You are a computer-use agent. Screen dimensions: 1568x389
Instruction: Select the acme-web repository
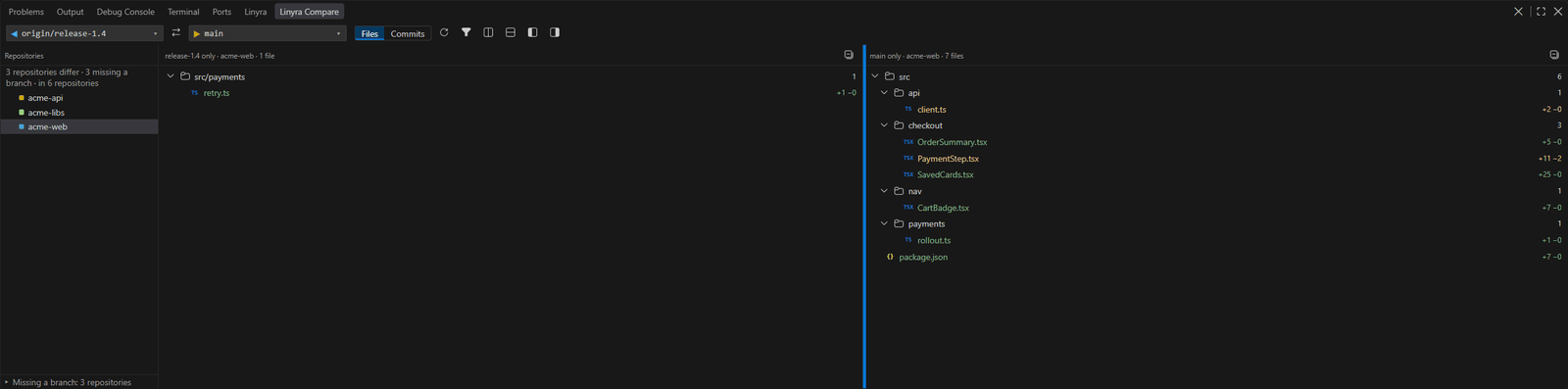click(78, 126)
